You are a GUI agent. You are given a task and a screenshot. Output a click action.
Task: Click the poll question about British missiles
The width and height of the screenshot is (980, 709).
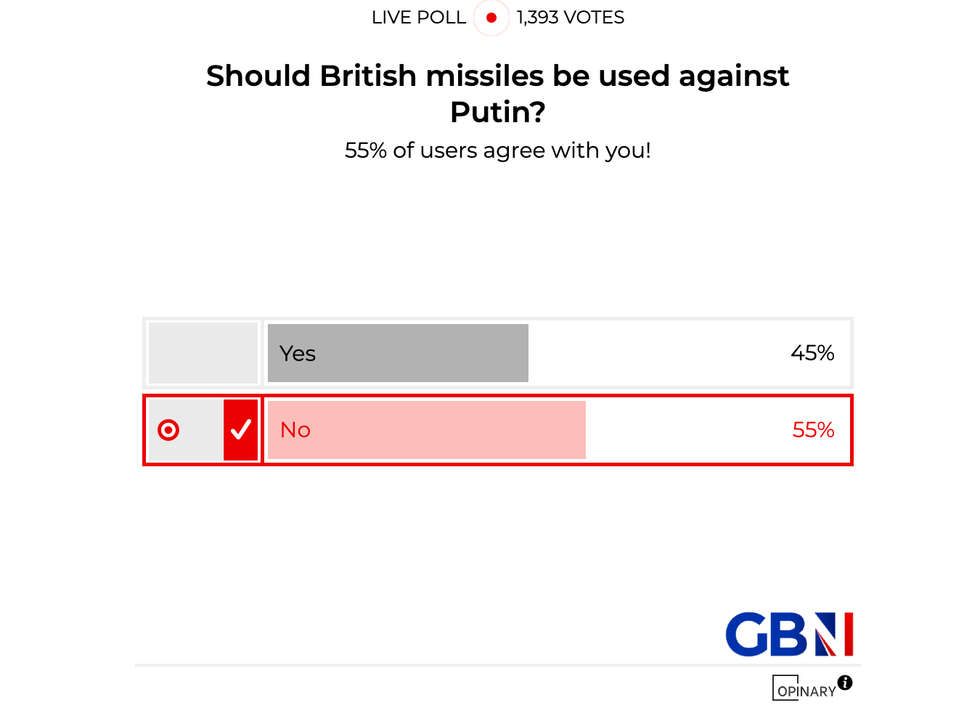(498, 93)
